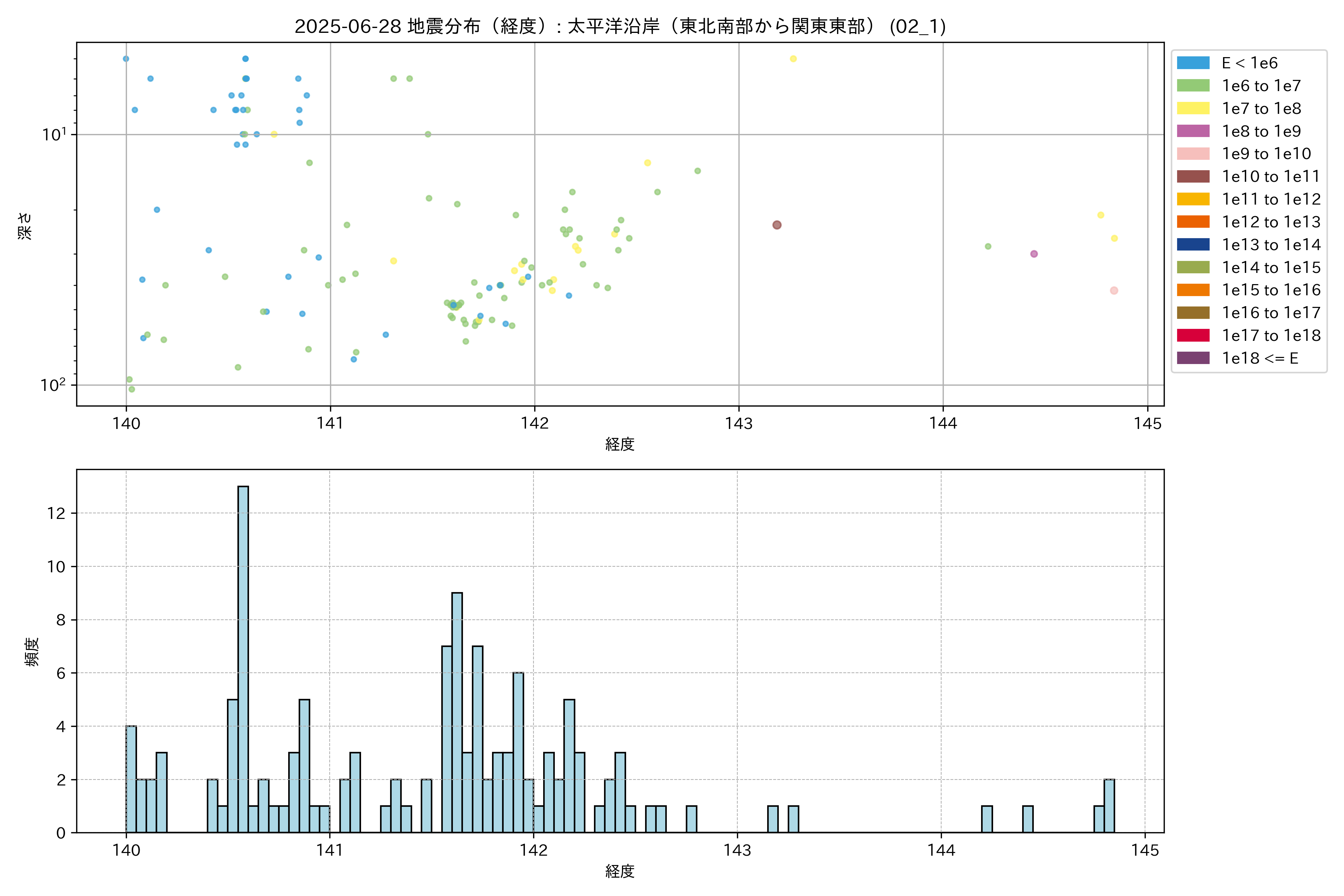Click the red 1e17 to 1e18 legend swatch
Screen dimensions: 1344x896
(x=1192, y=335)
